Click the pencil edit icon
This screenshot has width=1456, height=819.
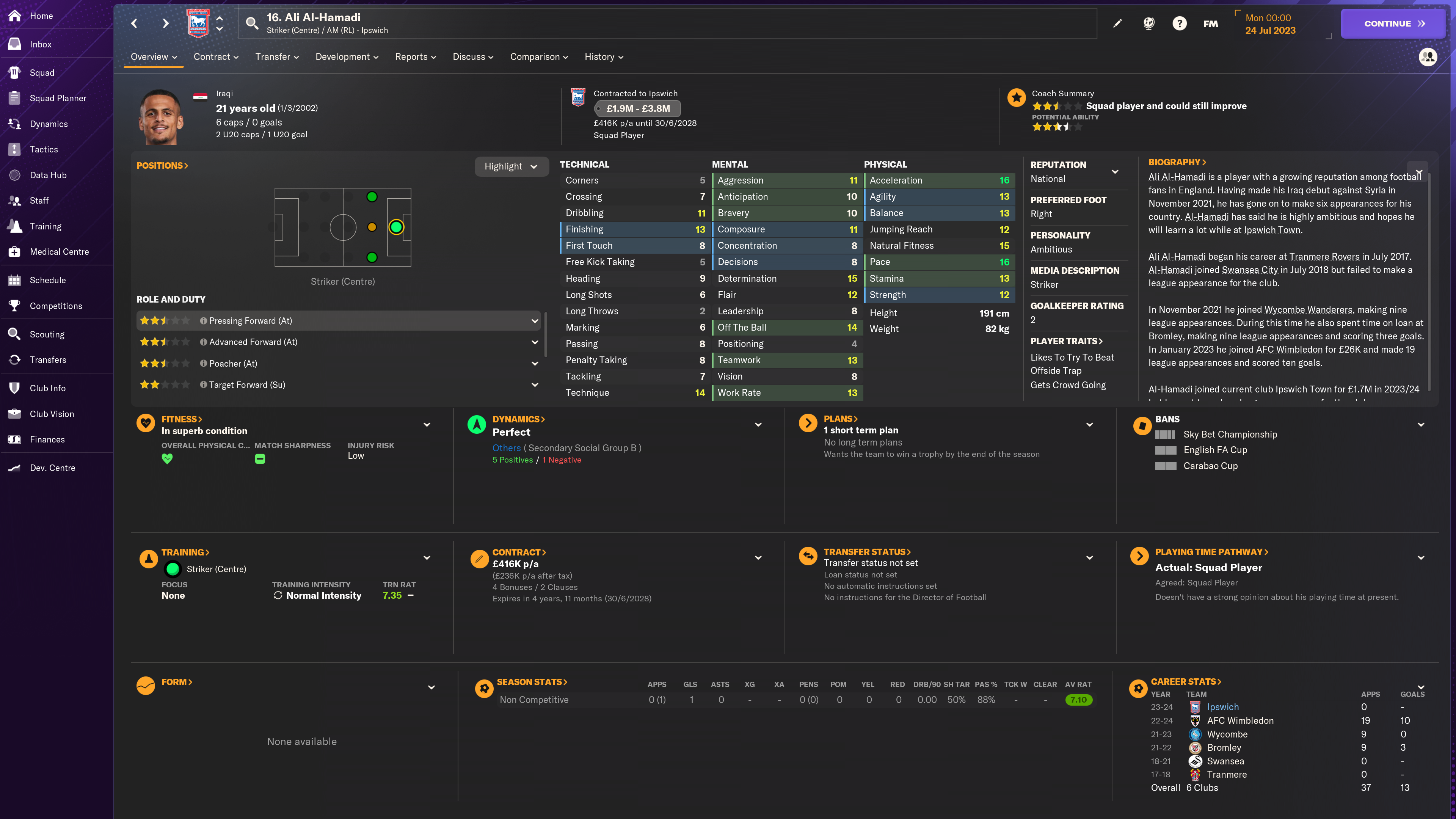[x=1117, y=23]
